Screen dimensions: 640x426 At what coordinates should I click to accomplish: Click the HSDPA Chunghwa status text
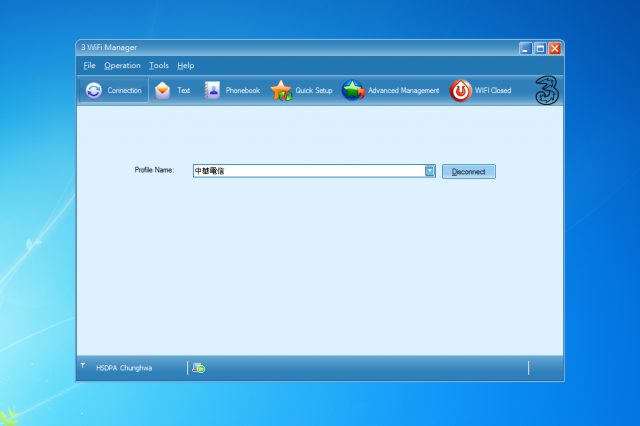point(124,368)
